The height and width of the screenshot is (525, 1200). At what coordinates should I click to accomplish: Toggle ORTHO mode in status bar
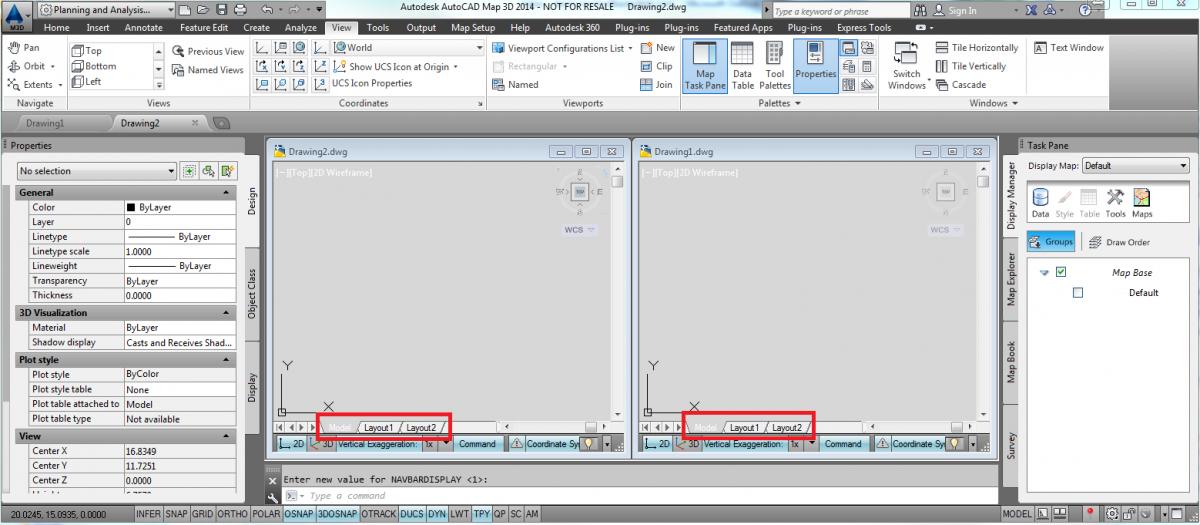233,514
